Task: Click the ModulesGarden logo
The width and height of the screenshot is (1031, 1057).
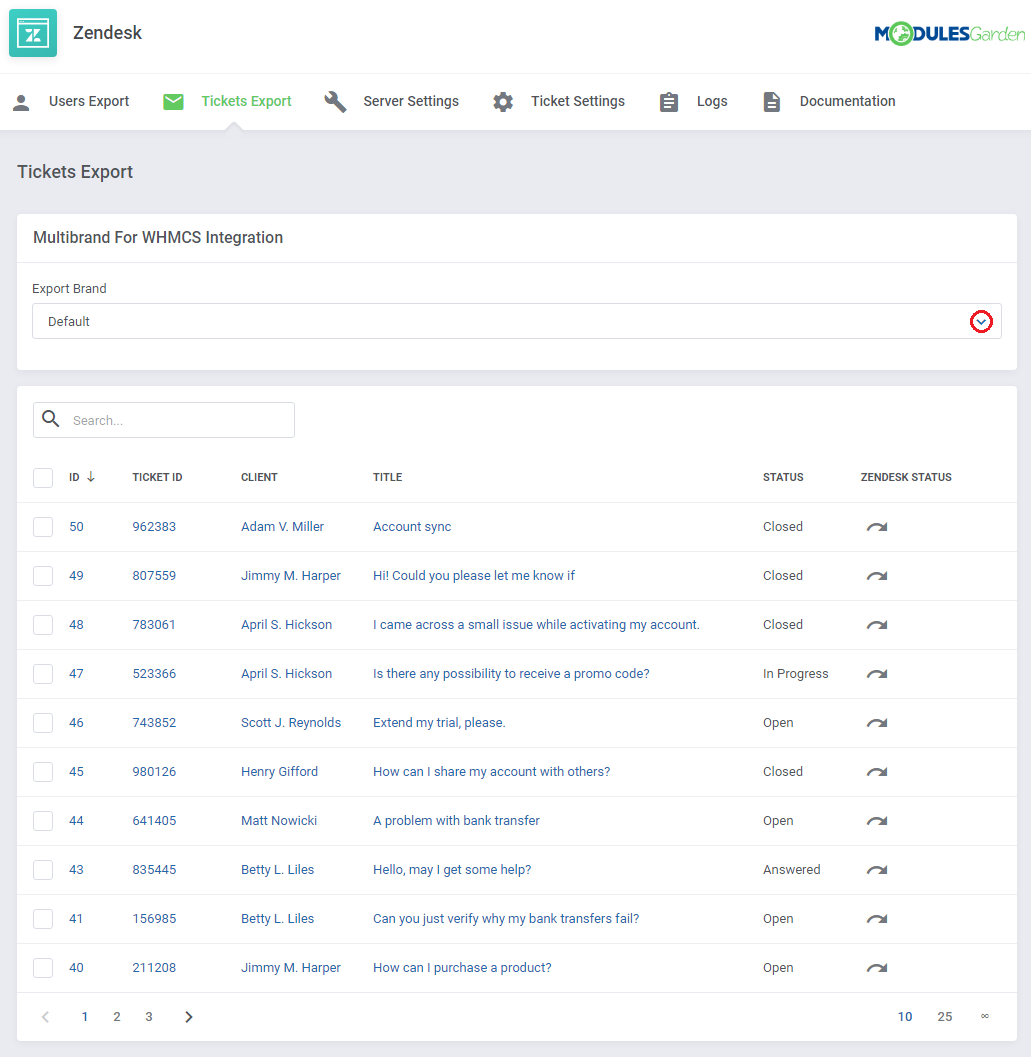Action: (x=949, y=34)
